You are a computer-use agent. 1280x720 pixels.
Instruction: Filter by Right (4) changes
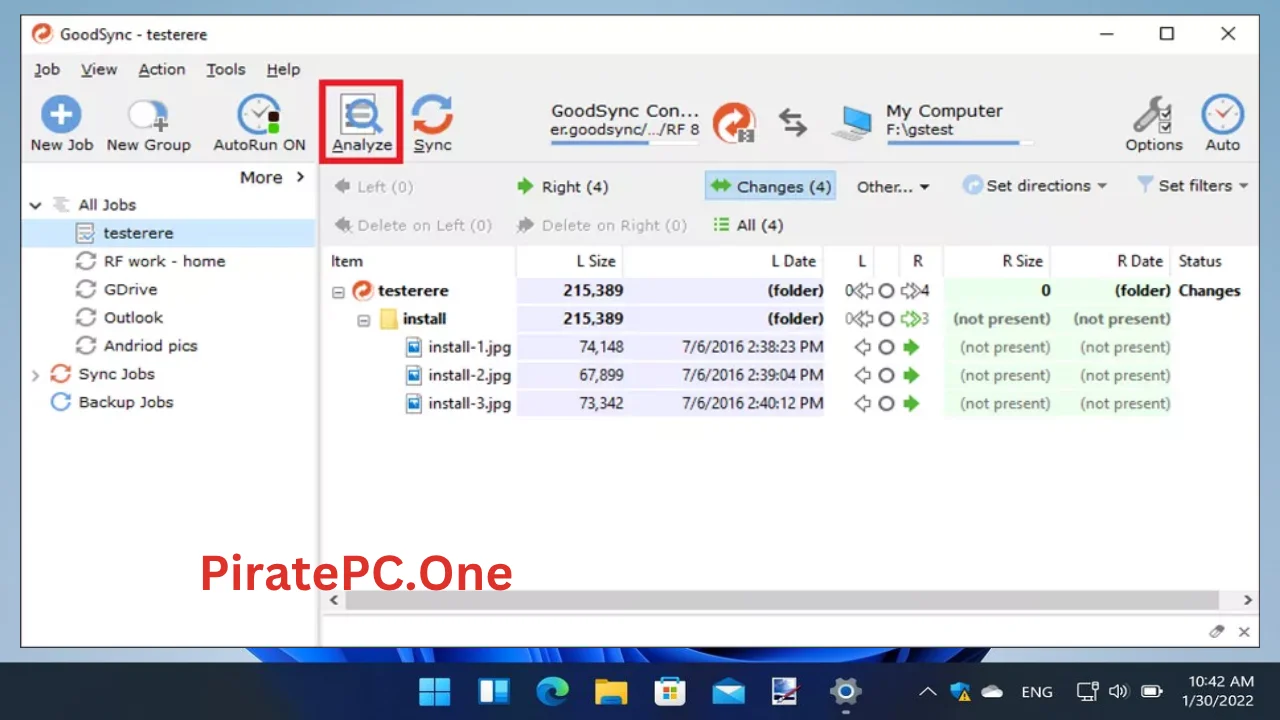562,187
